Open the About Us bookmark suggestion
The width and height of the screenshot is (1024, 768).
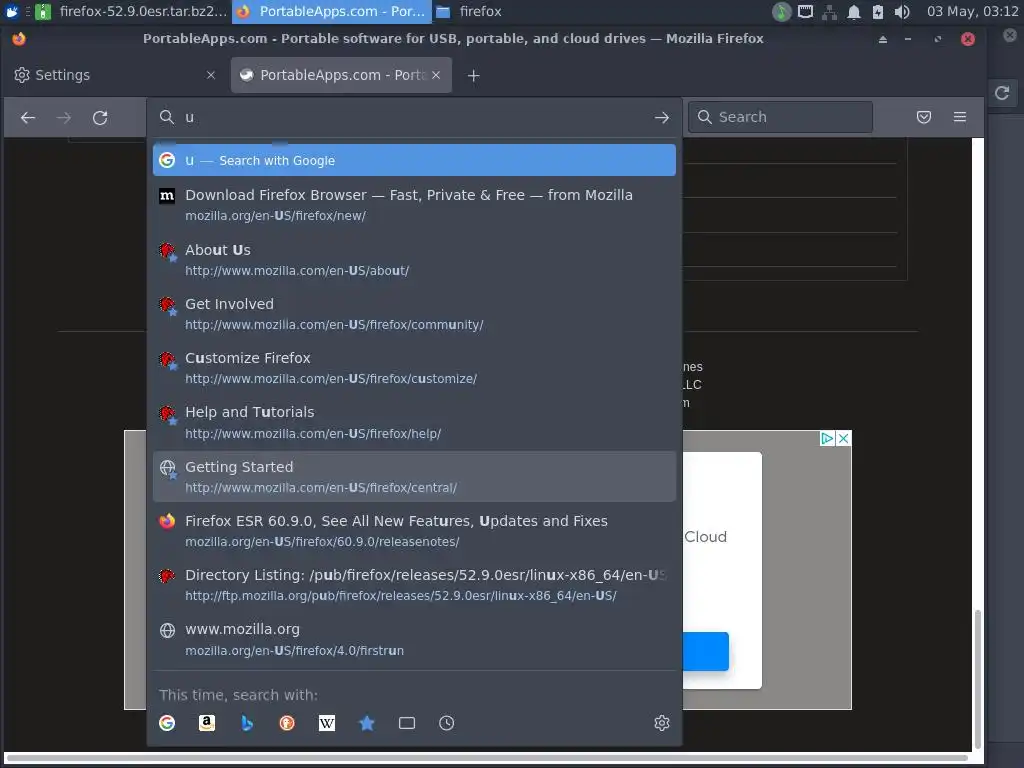click(414, 259)
